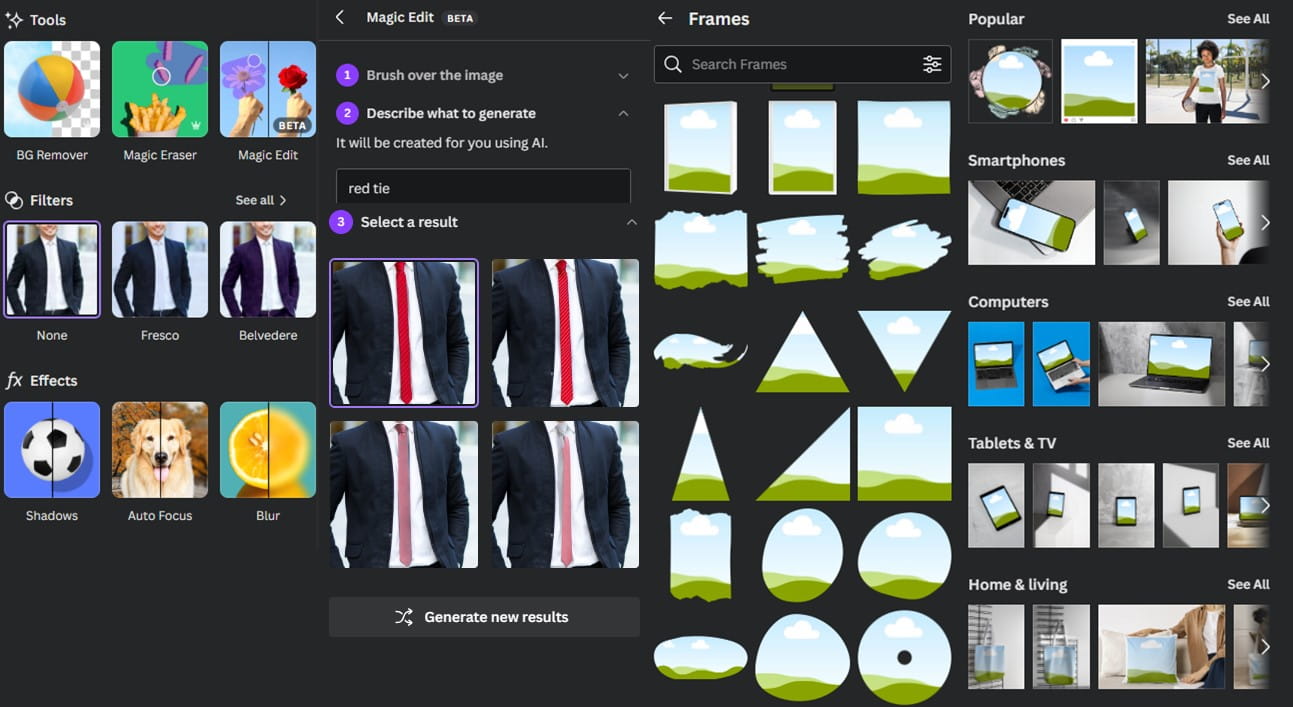1293x707 pixels.
Task: Collapse the Describe what to generate step
Action: coord(623,114)
